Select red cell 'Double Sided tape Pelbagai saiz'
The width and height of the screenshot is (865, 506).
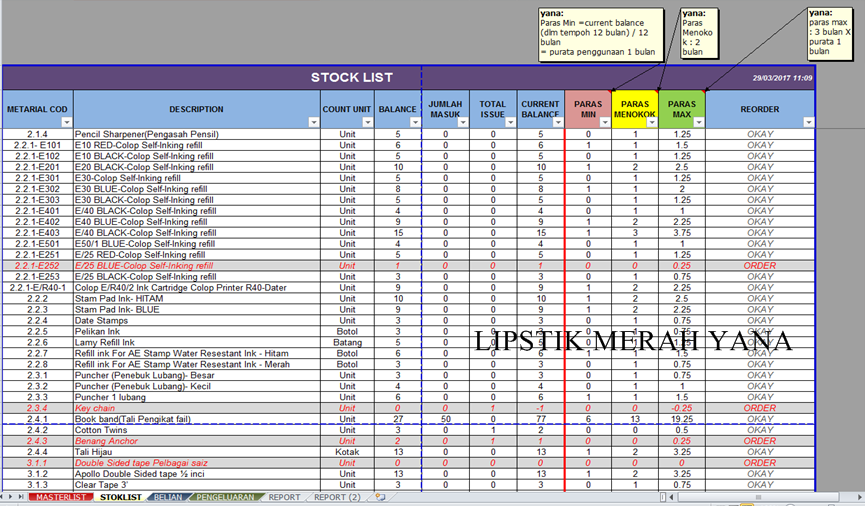[196, 463]
